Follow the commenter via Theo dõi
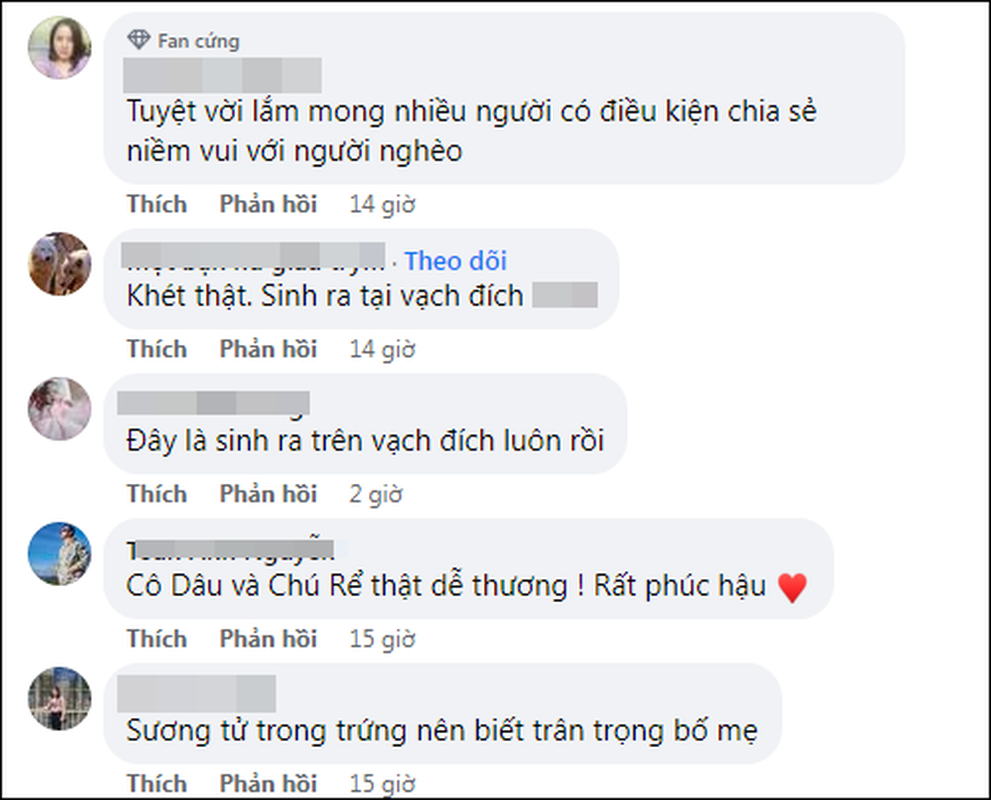This screenshot has width=991, height=800. [455, 261]
